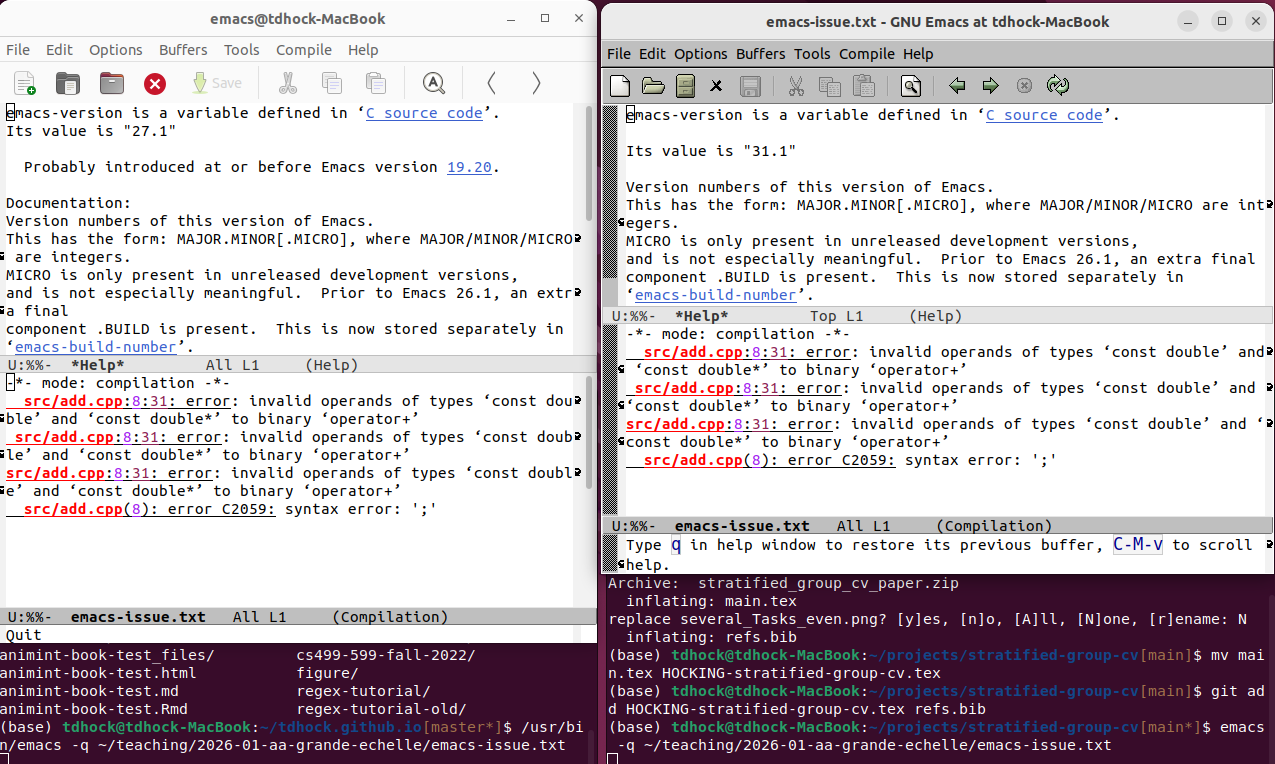Viewport: 1275px width, 764px height.
Task: Open the Compile menu in the right GNU Emacs window
Action: pos(867,54)
